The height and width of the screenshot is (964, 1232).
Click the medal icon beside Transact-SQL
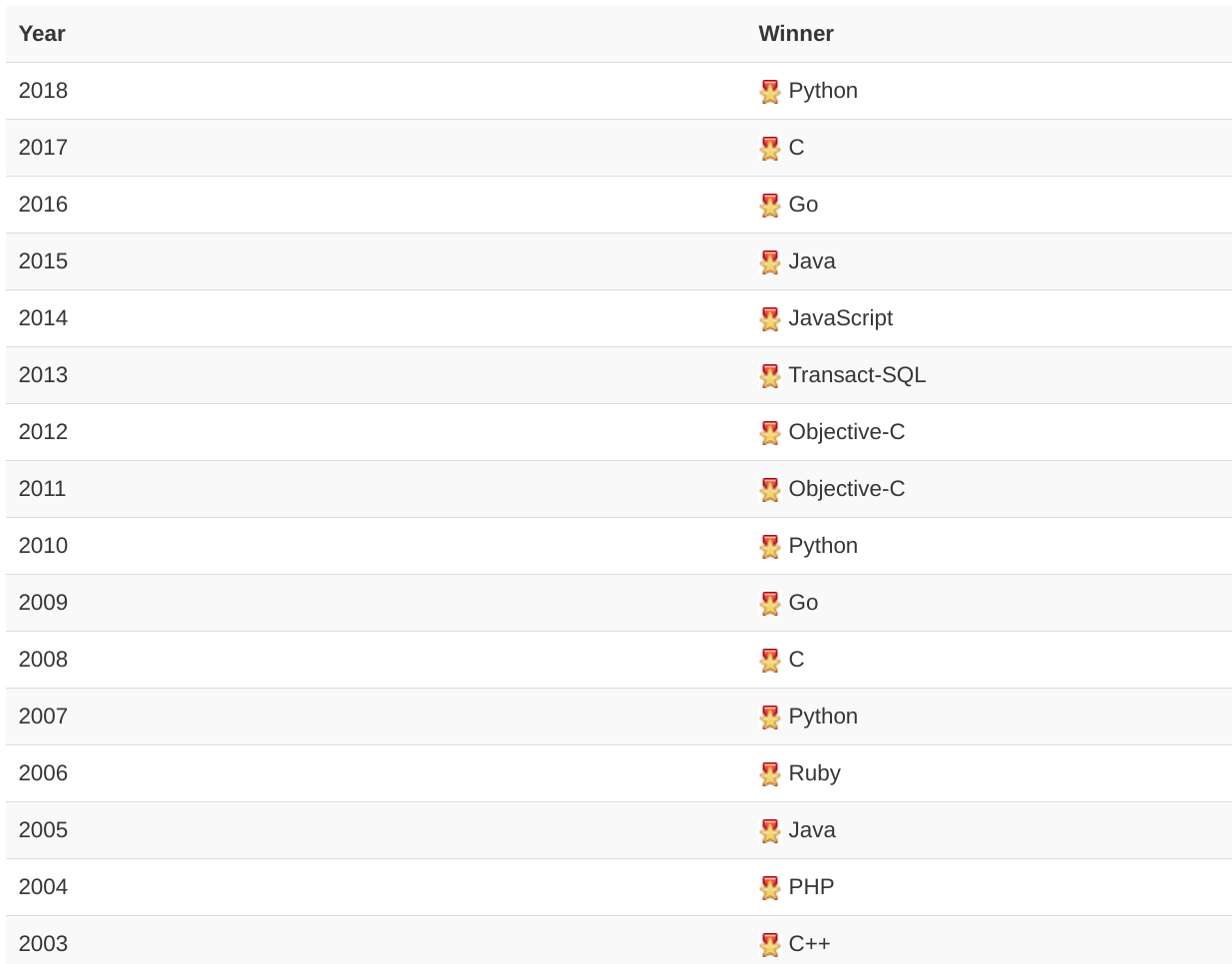click(x=769, y=376)
